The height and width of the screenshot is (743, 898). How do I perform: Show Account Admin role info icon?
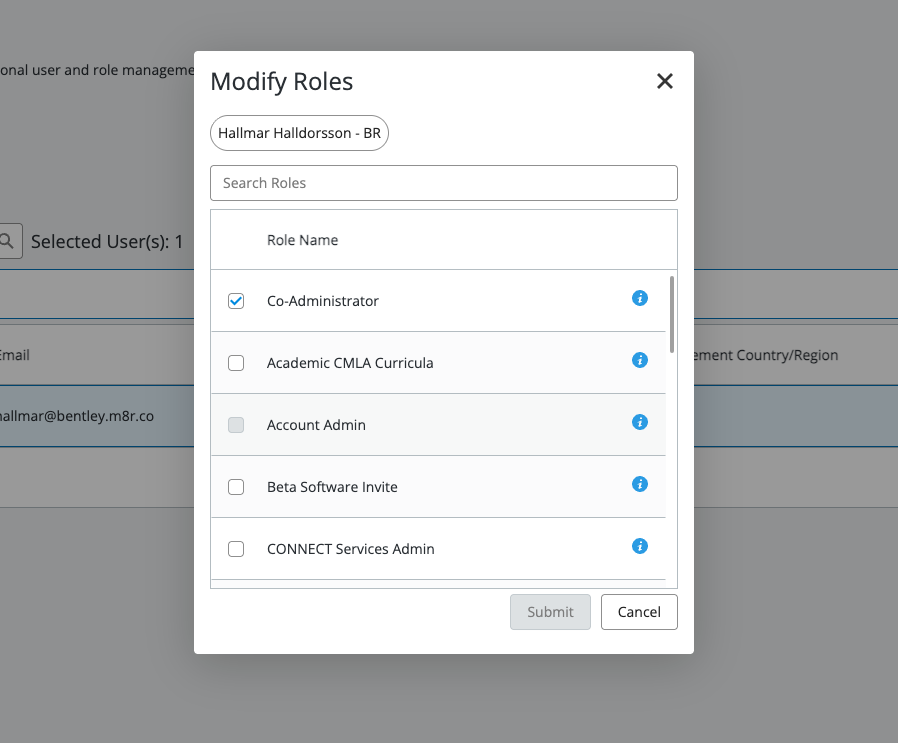tap(640, 422)
